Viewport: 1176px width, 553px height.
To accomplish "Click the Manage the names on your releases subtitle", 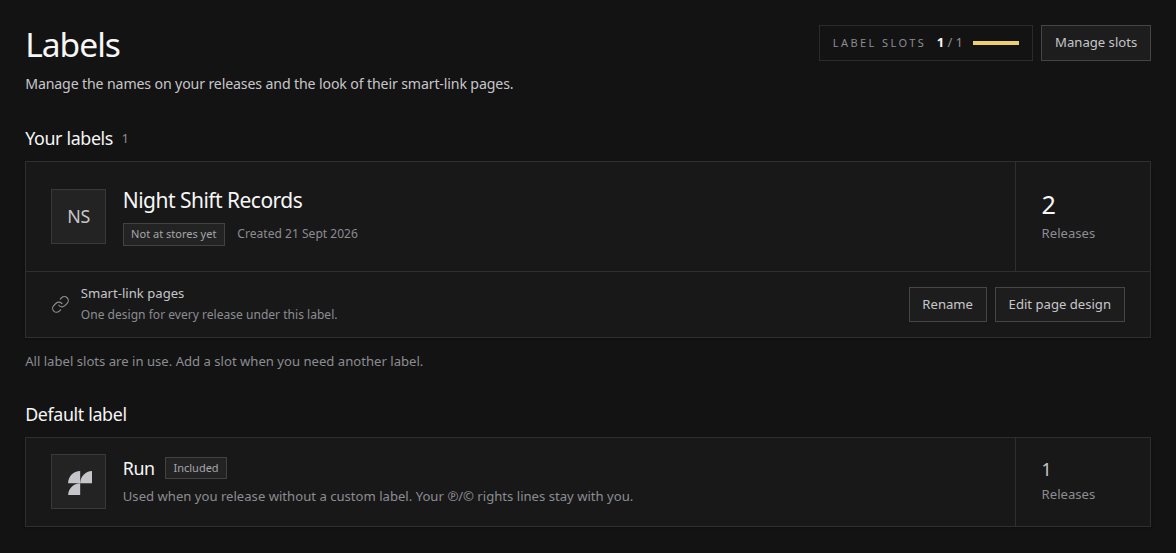I will pos(269,84).
